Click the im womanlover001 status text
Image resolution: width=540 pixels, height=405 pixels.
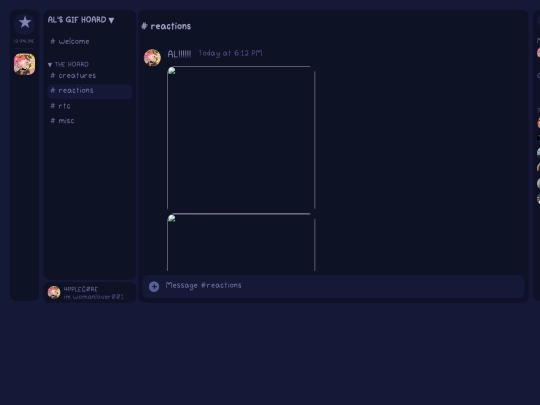[93, 297]
